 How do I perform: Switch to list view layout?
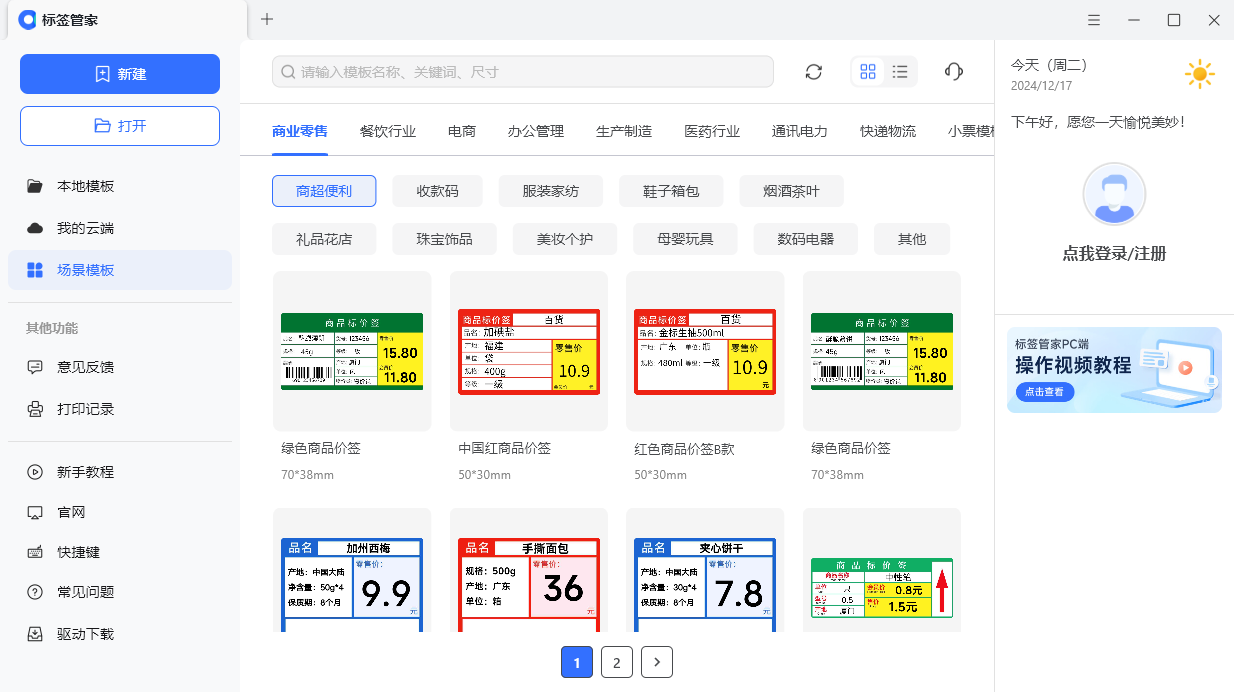point(900,72)
